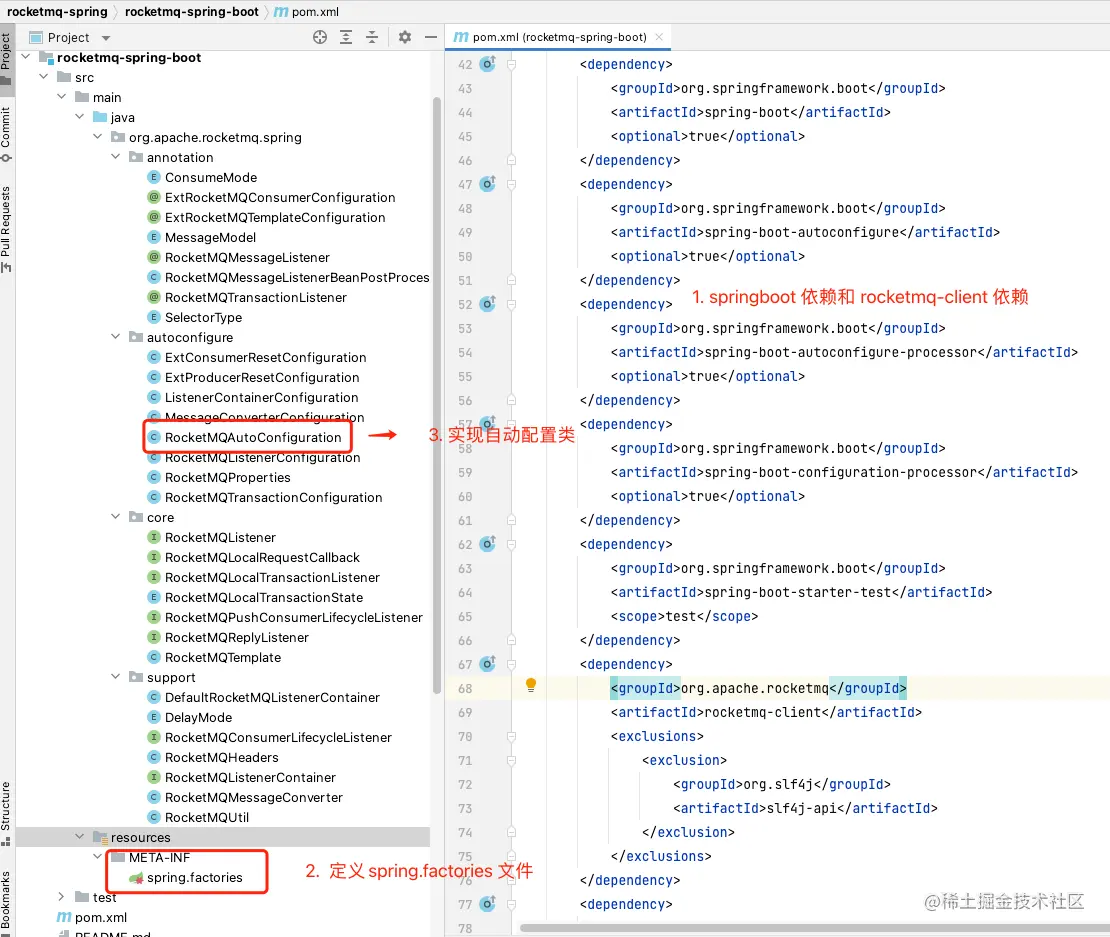Expand the test folder
Screen dimensions: 1110x937
(x=62, y=897)
